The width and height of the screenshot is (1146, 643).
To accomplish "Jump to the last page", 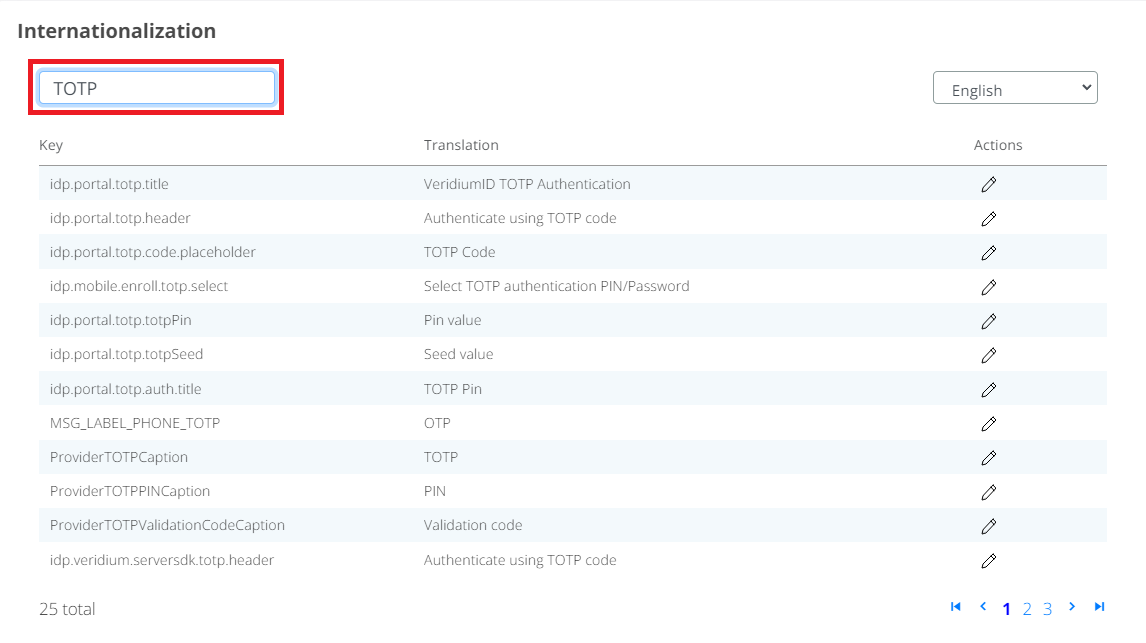I will pyautogui.click(x=1099, y=607).
